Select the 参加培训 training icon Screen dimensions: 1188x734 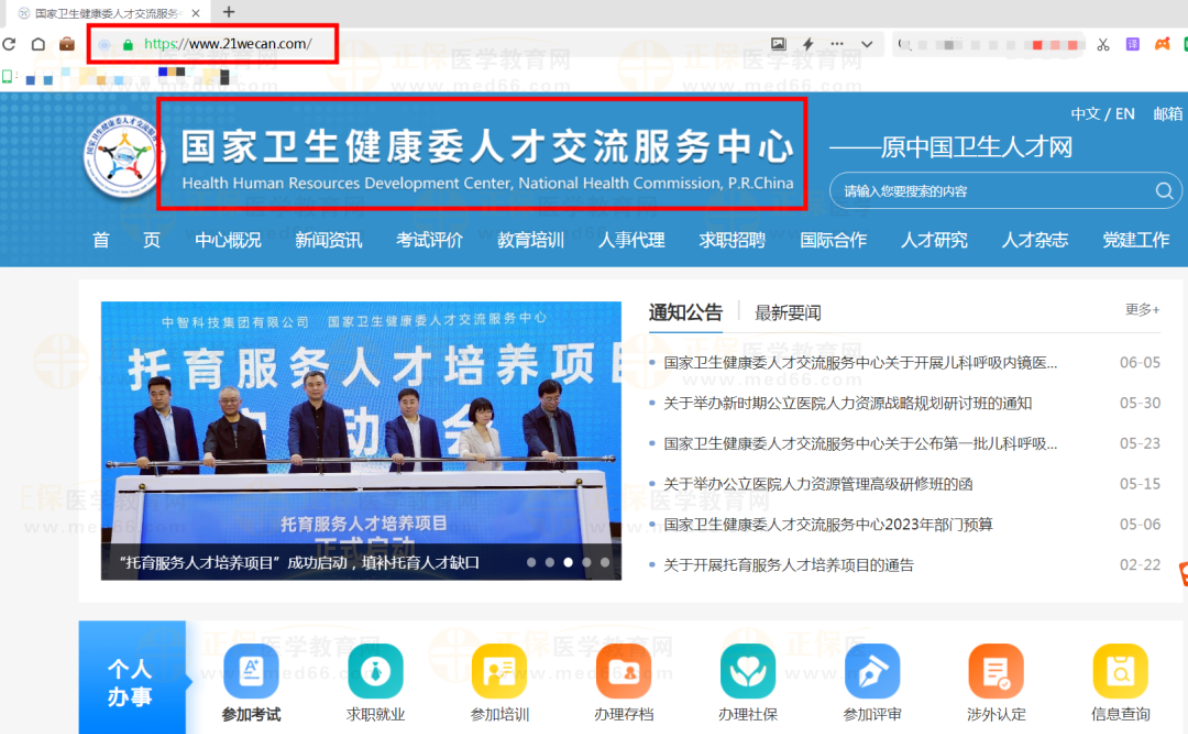point(499,671)
